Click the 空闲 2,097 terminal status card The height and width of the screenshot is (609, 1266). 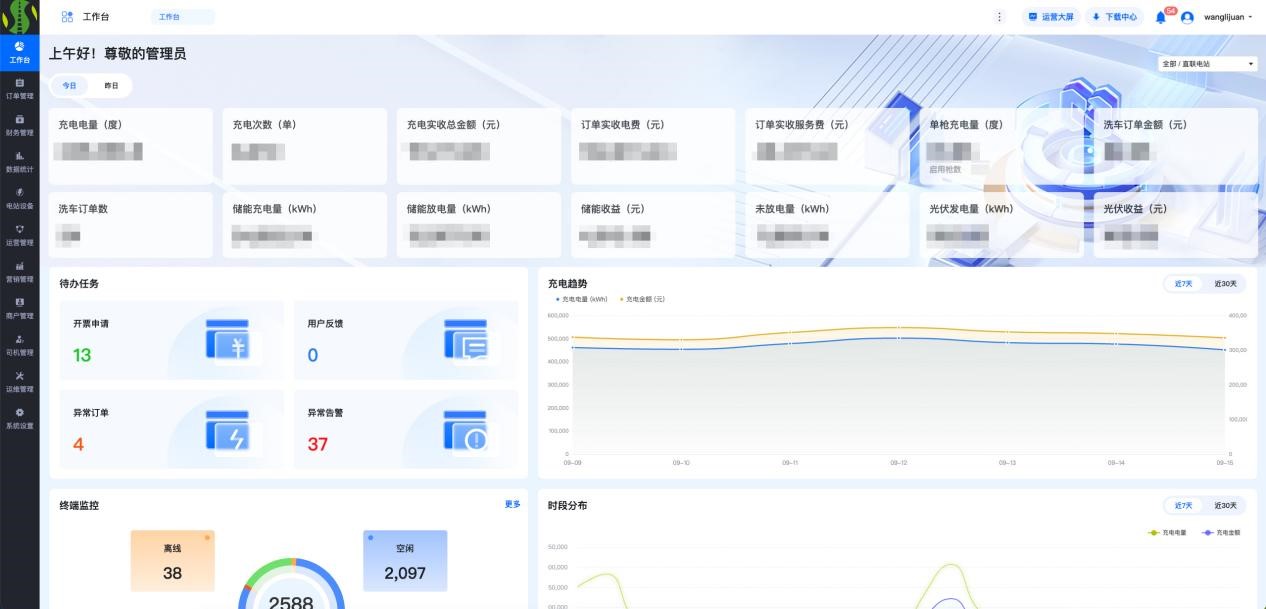[405, 561]
